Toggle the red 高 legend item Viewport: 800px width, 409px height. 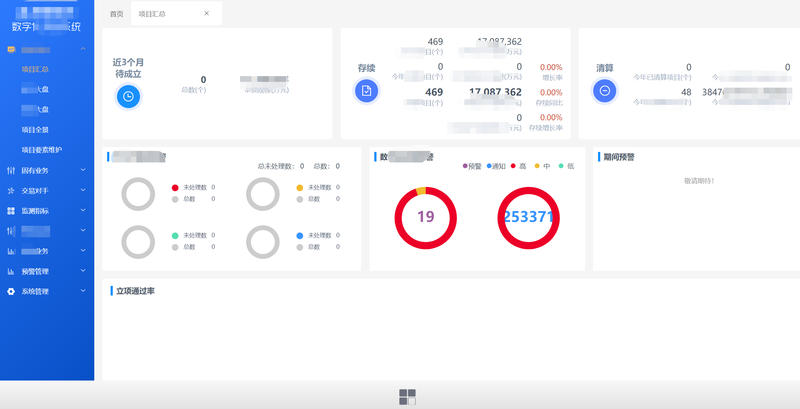pyautogui.click(x=518, y=166)
